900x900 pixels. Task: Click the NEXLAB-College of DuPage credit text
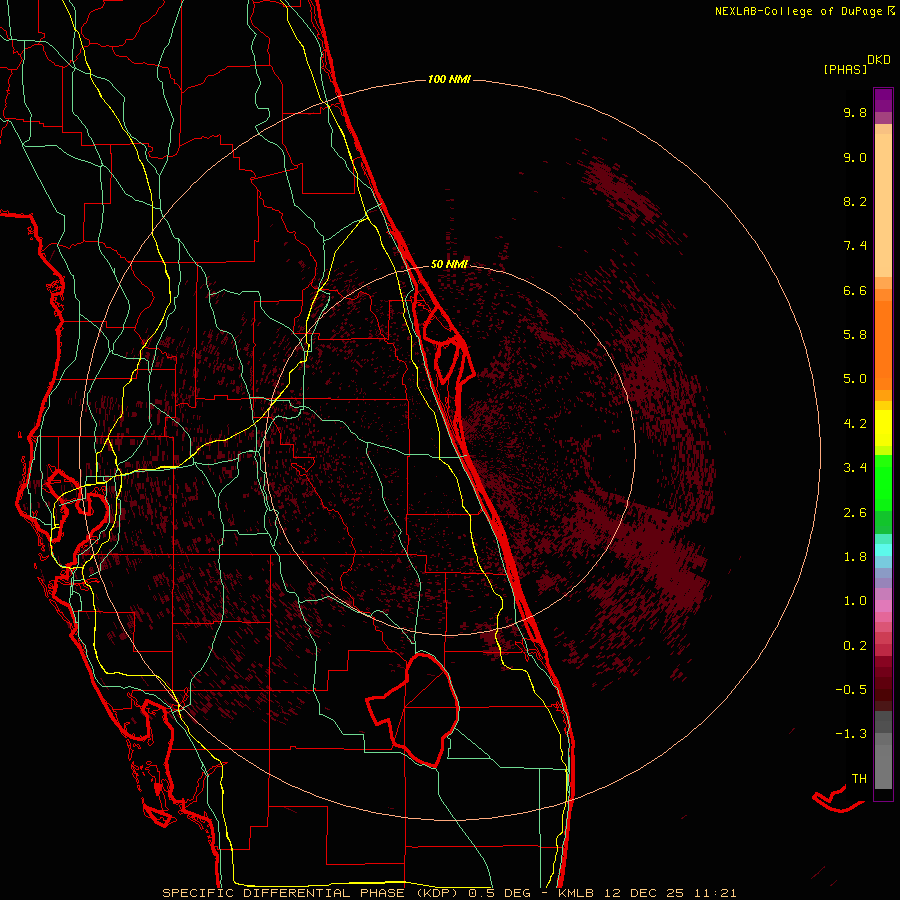[798, 11]
